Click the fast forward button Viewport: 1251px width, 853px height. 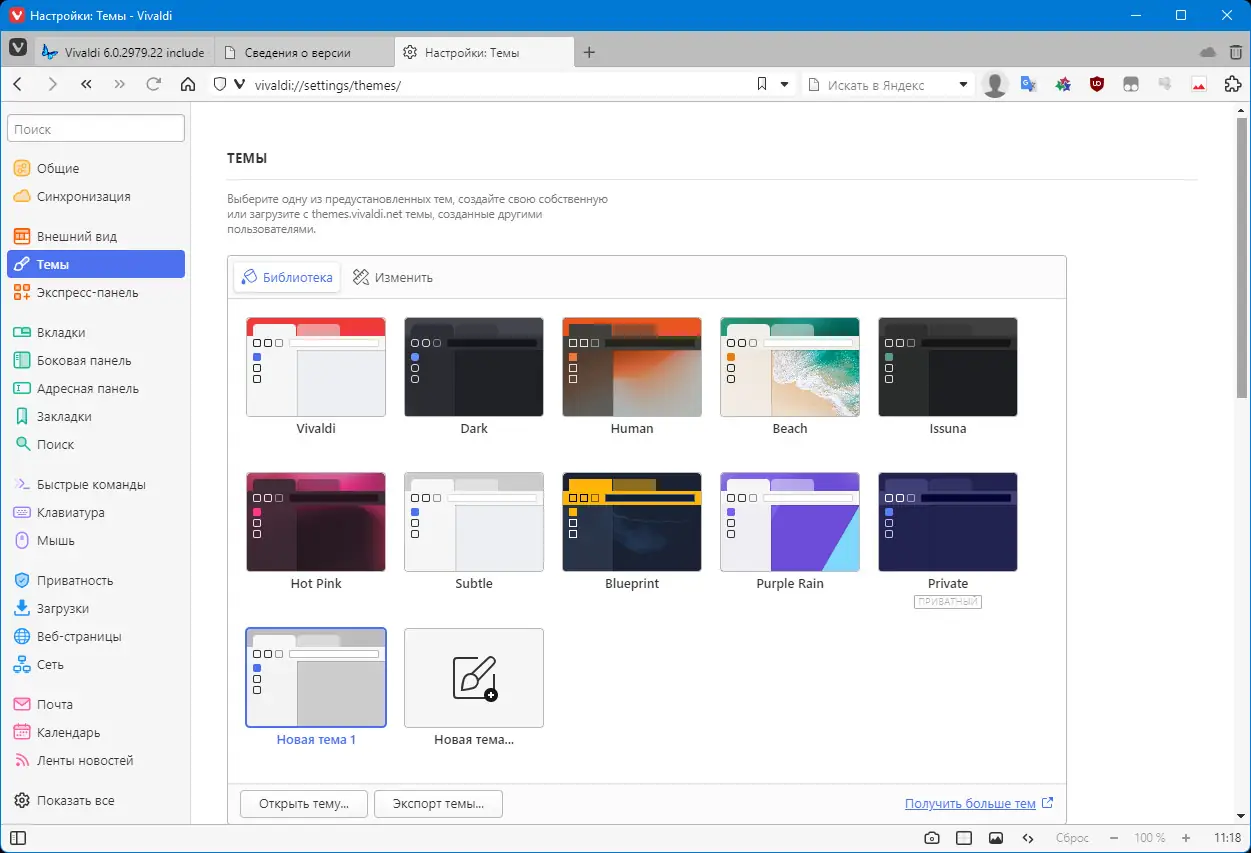pos(120,85)
